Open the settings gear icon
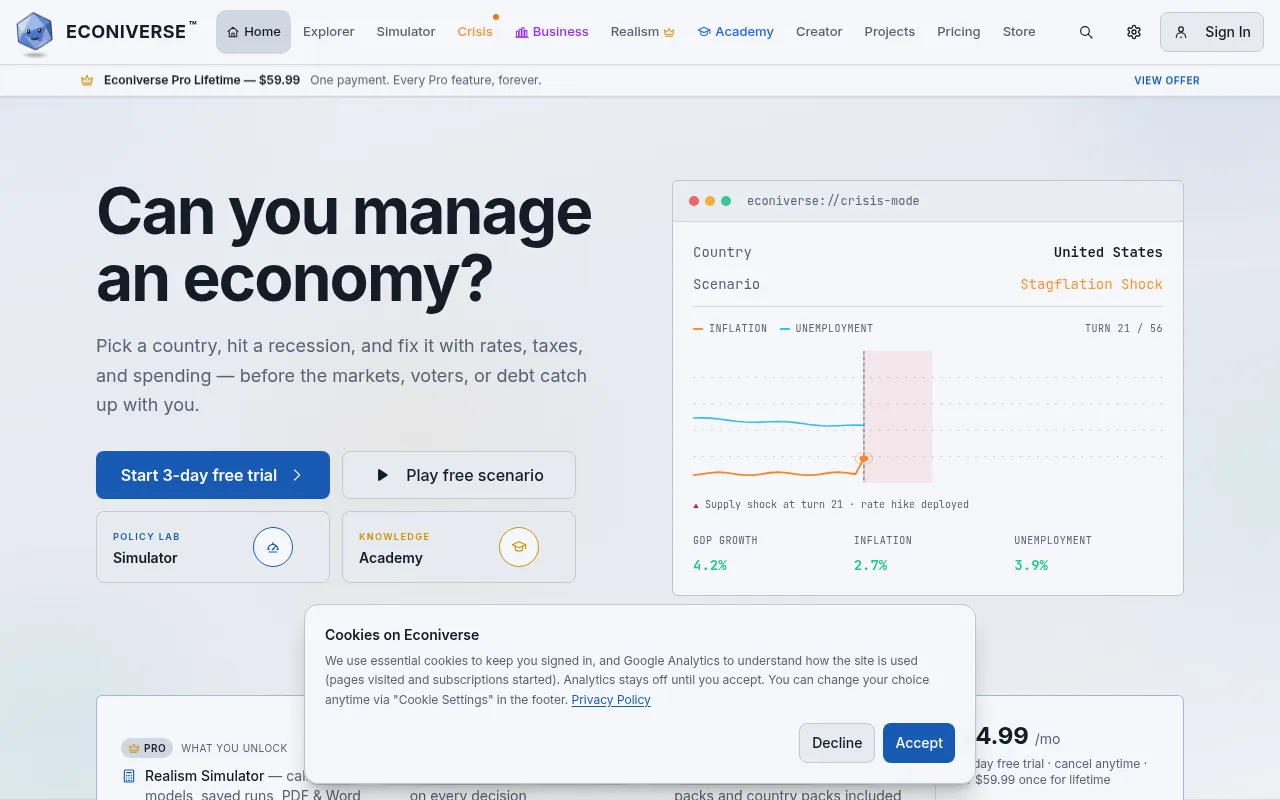 [x=1134, y=32]
